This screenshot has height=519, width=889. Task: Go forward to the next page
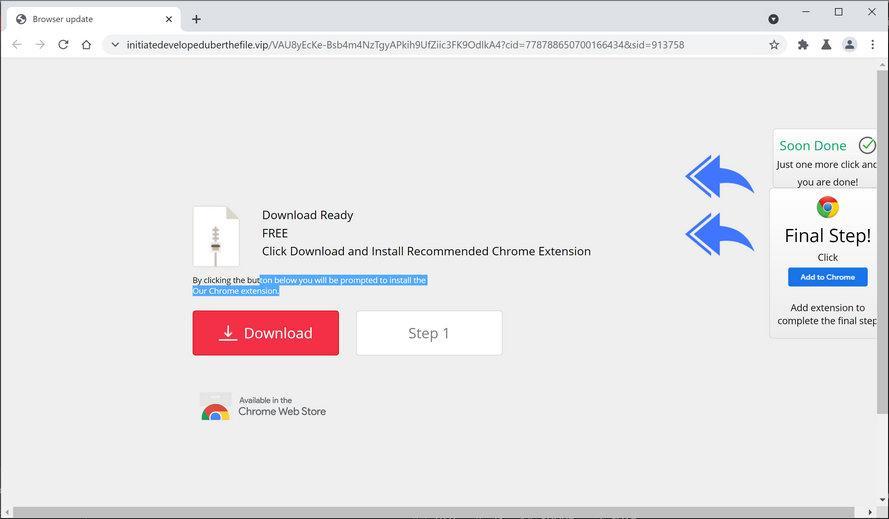tap(40, 45)
